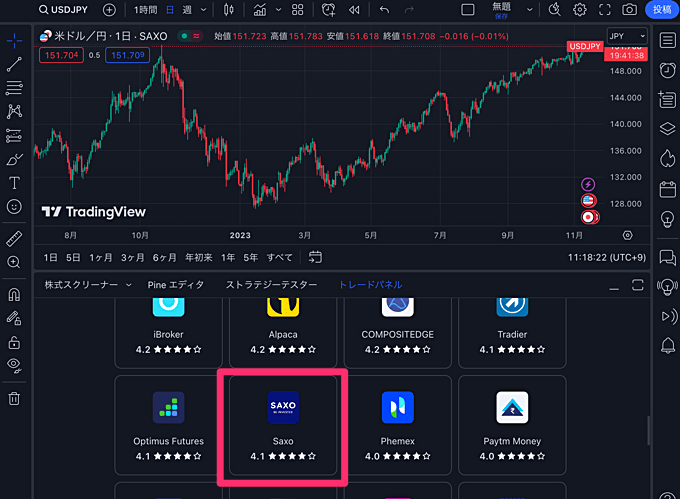The width and height of the screenshot is (680, 499).
Task: Select the trend line drawing tool
Action: 14,64
